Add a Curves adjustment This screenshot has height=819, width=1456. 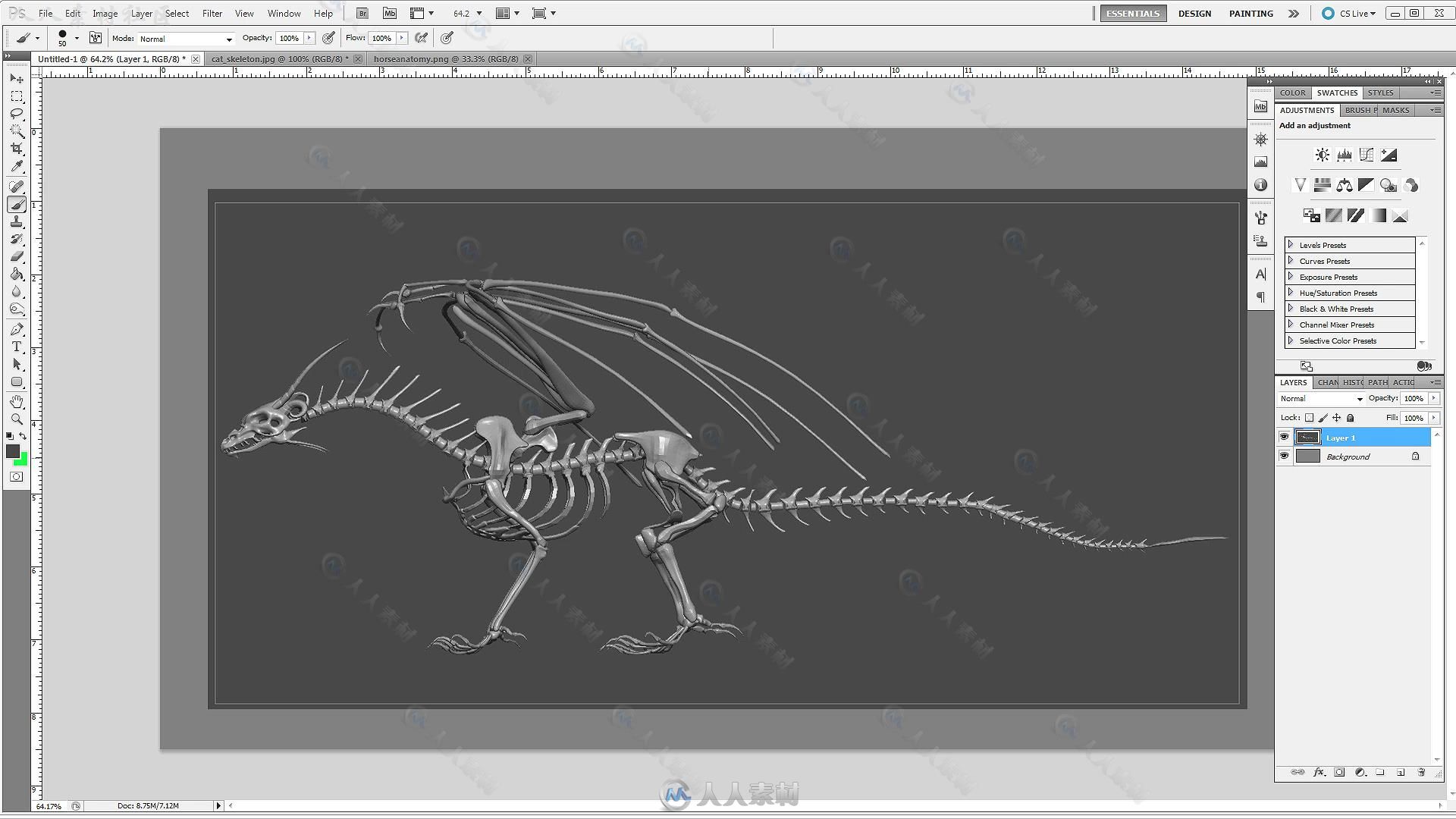1366,155
